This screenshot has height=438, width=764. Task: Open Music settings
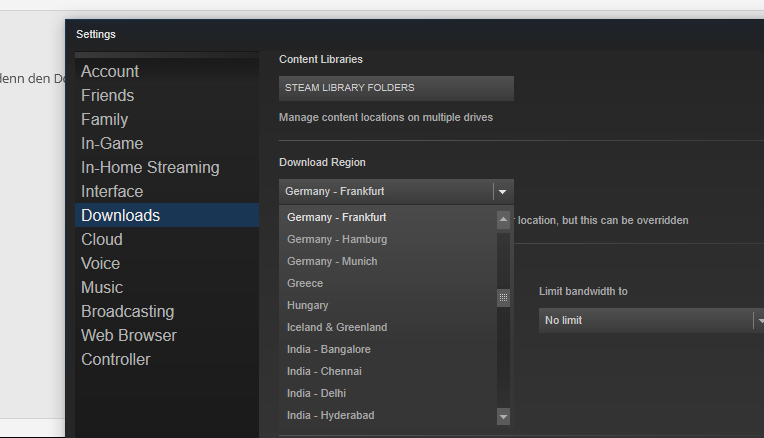click(167, 287)
